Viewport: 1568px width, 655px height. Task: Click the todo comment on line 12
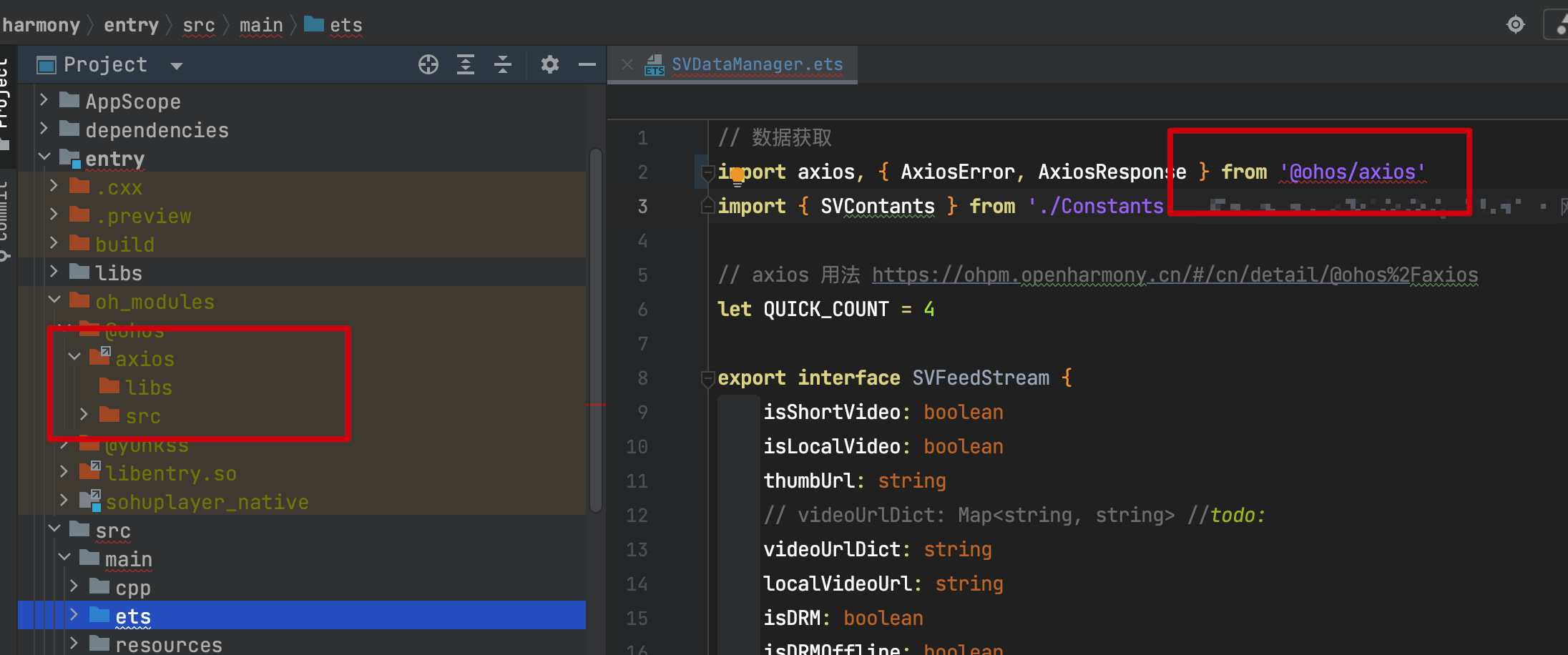1226,515
